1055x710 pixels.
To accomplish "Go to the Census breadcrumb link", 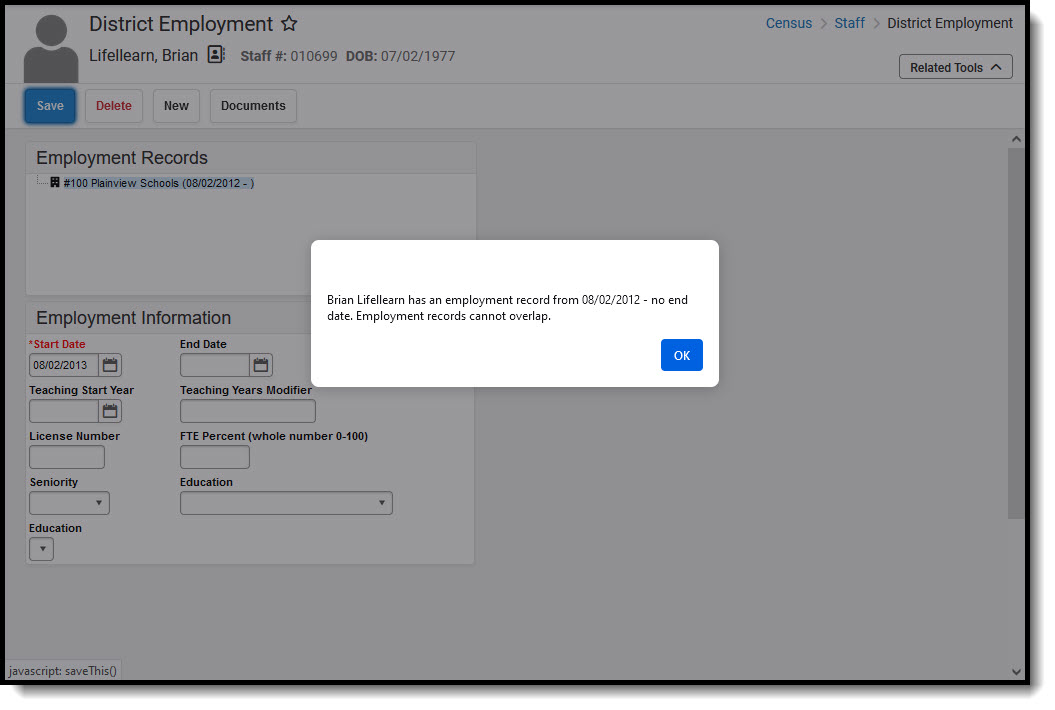I will pos(789,23).
